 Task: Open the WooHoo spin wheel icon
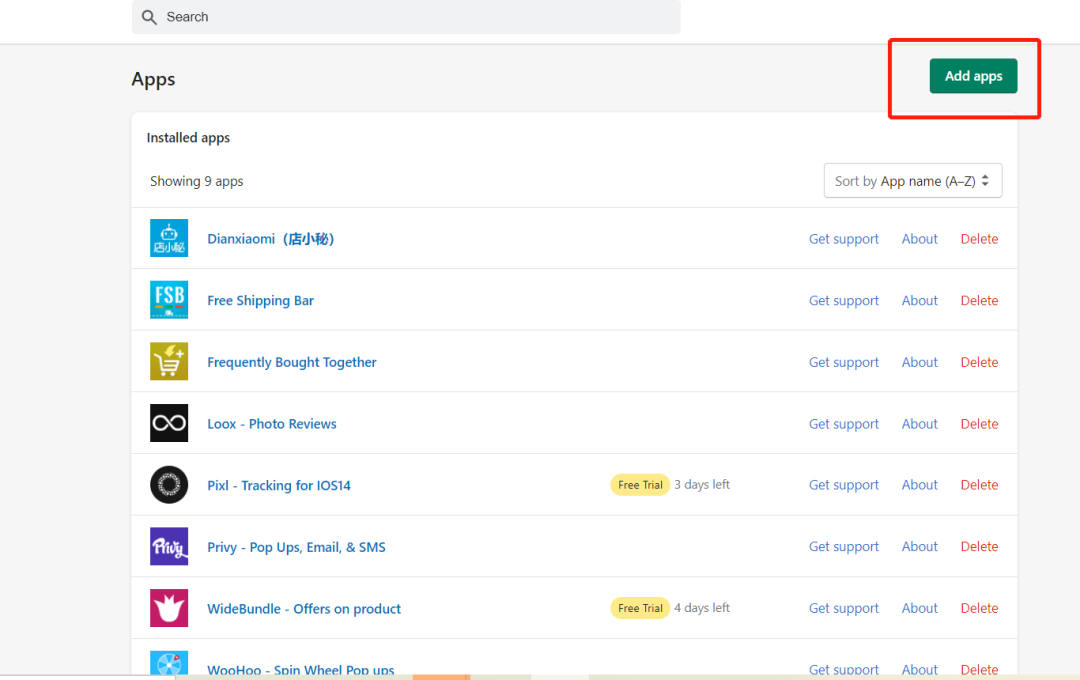(169, 663)
